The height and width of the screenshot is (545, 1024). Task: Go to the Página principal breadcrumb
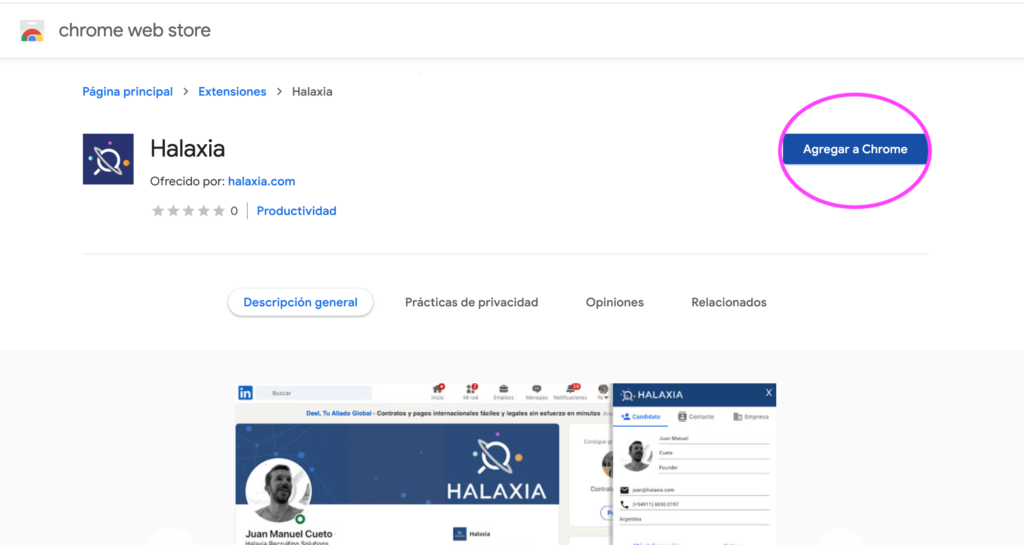pyautogui.click(x=127, y=92)
